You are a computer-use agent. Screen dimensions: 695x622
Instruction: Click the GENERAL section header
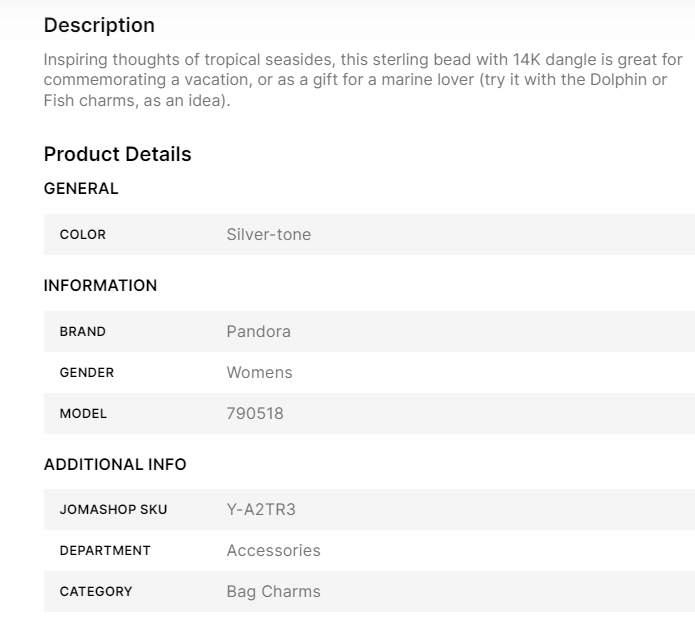point(81,188)
